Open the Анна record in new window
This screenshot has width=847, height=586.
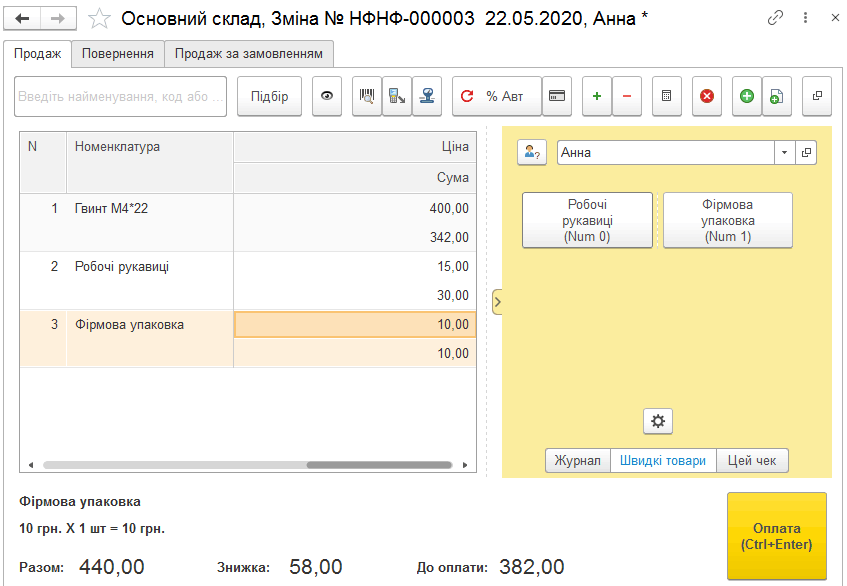pyautogui.click(x=806, y=152)
